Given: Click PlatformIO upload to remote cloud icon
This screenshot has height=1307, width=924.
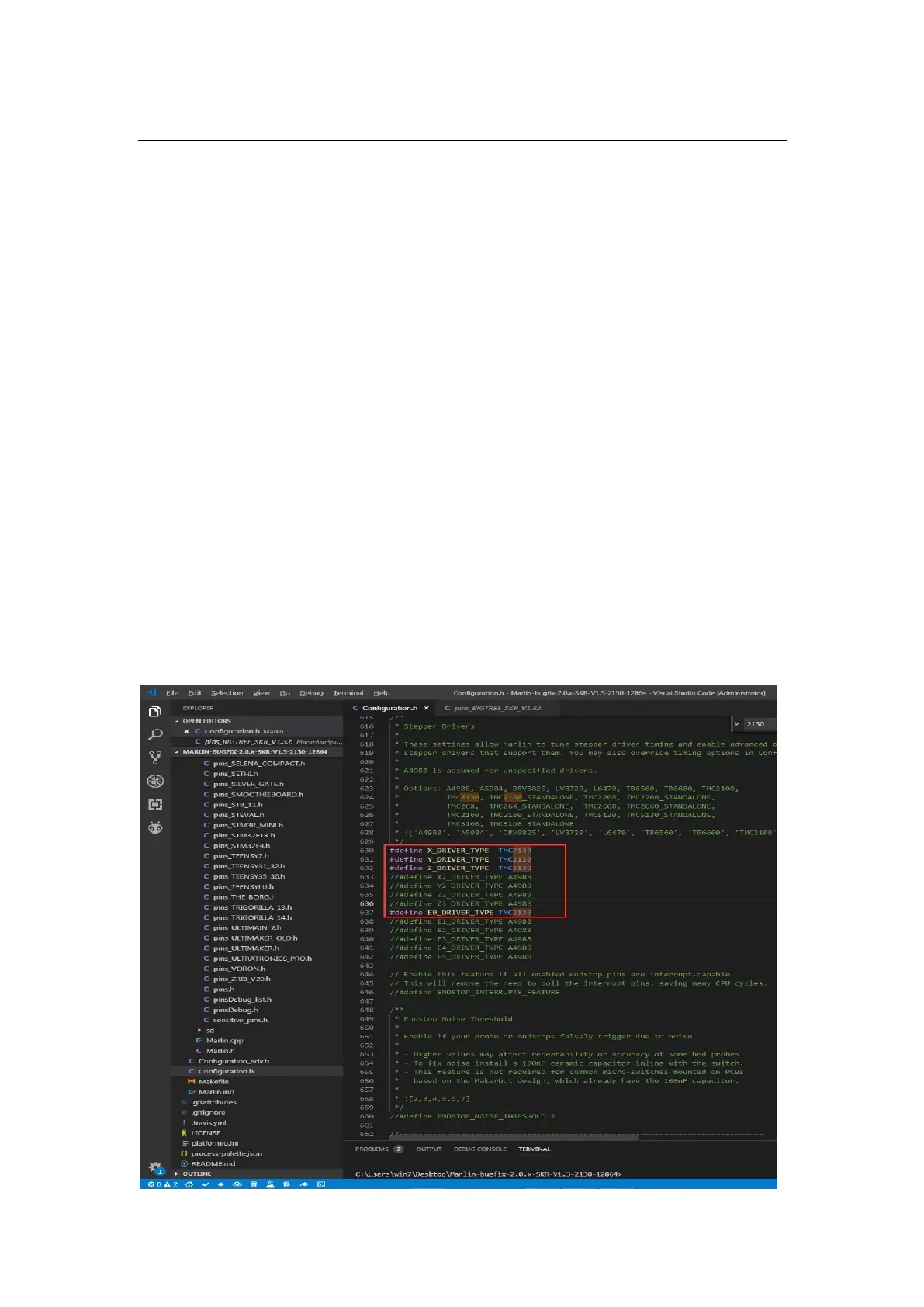Looking at the screenshot, I should tap(237, 1184).
